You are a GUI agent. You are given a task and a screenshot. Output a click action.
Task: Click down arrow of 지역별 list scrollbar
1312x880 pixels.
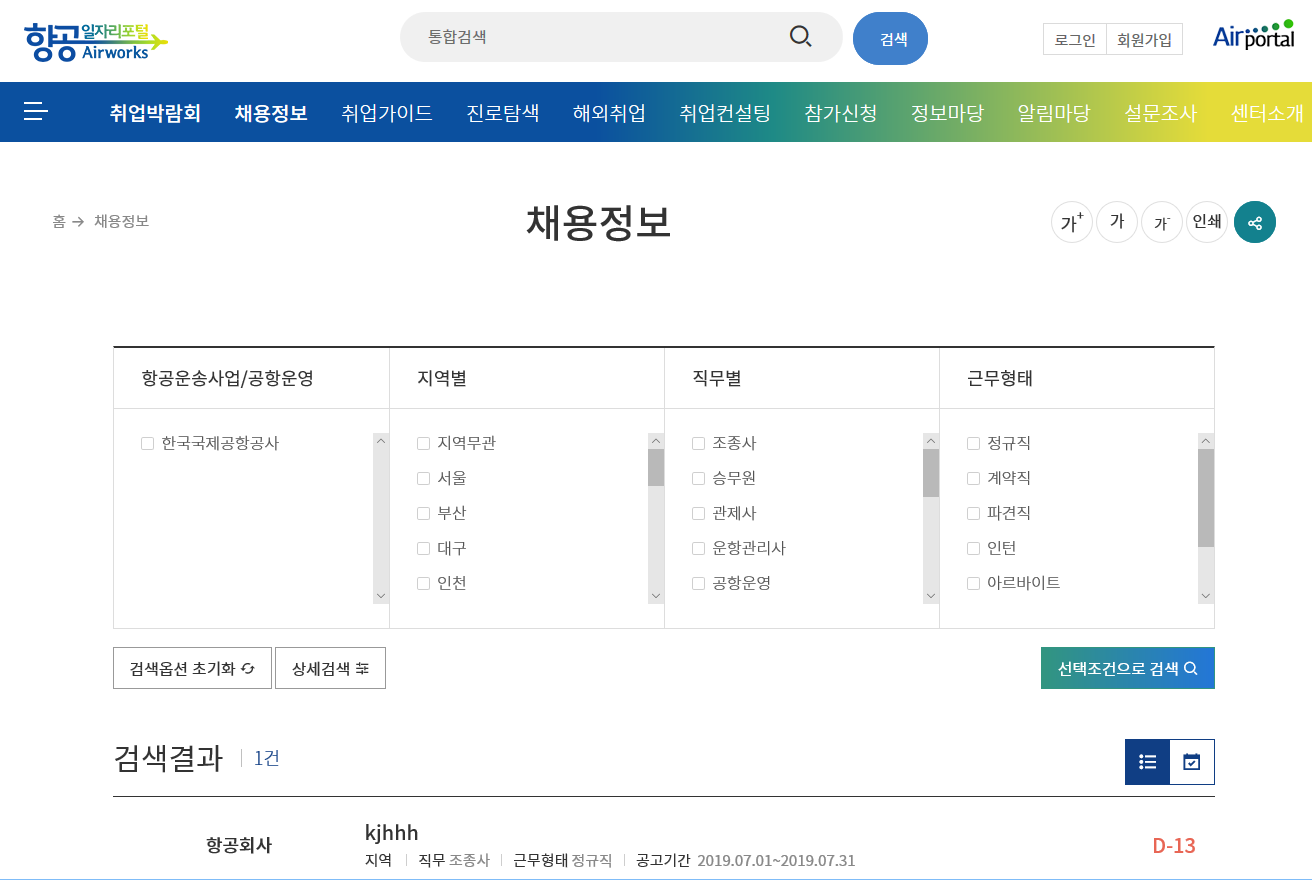[x=656, y=595]
